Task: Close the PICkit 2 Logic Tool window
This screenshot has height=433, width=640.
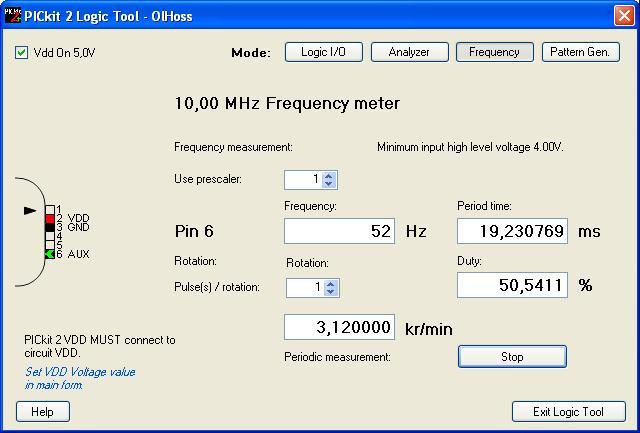Action: (x=624, y=16)
